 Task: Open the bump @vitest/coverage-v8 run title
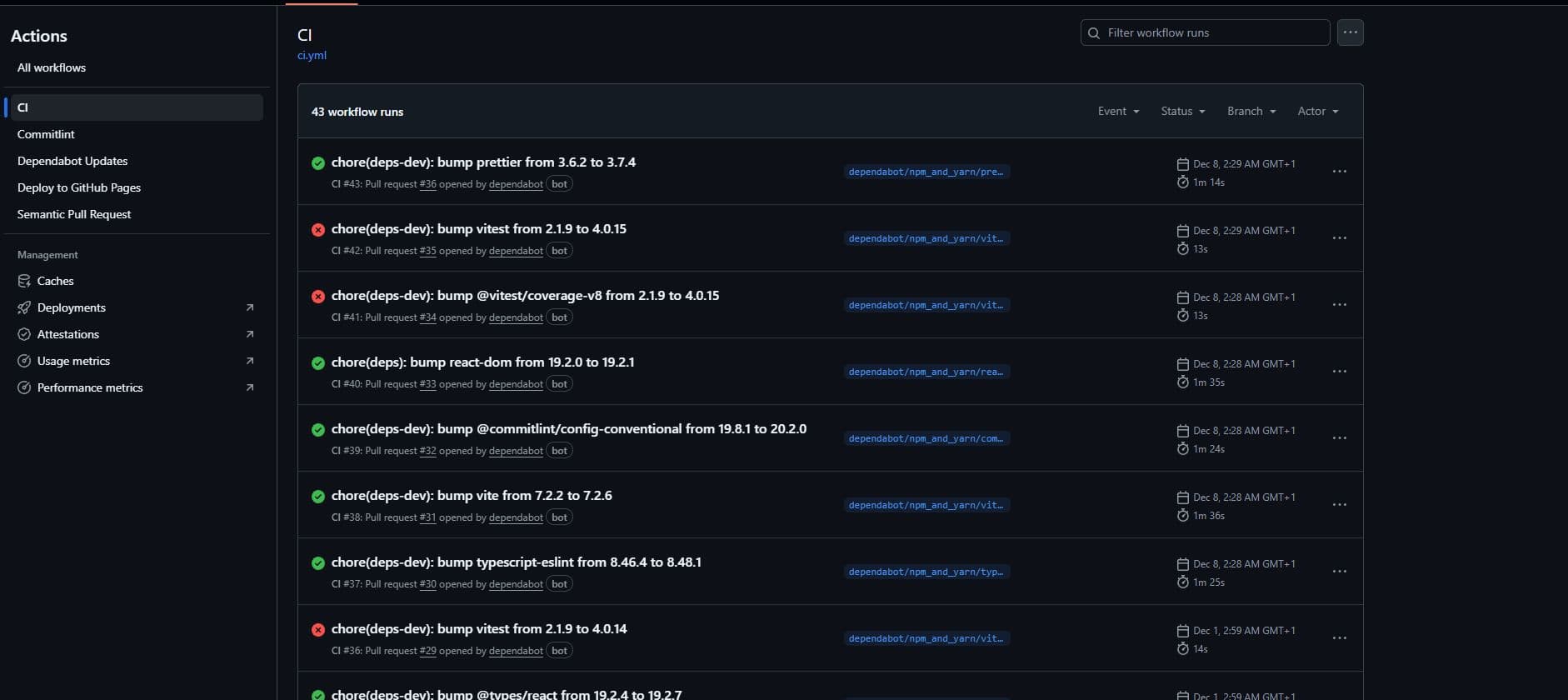click(x=525, y=296)
